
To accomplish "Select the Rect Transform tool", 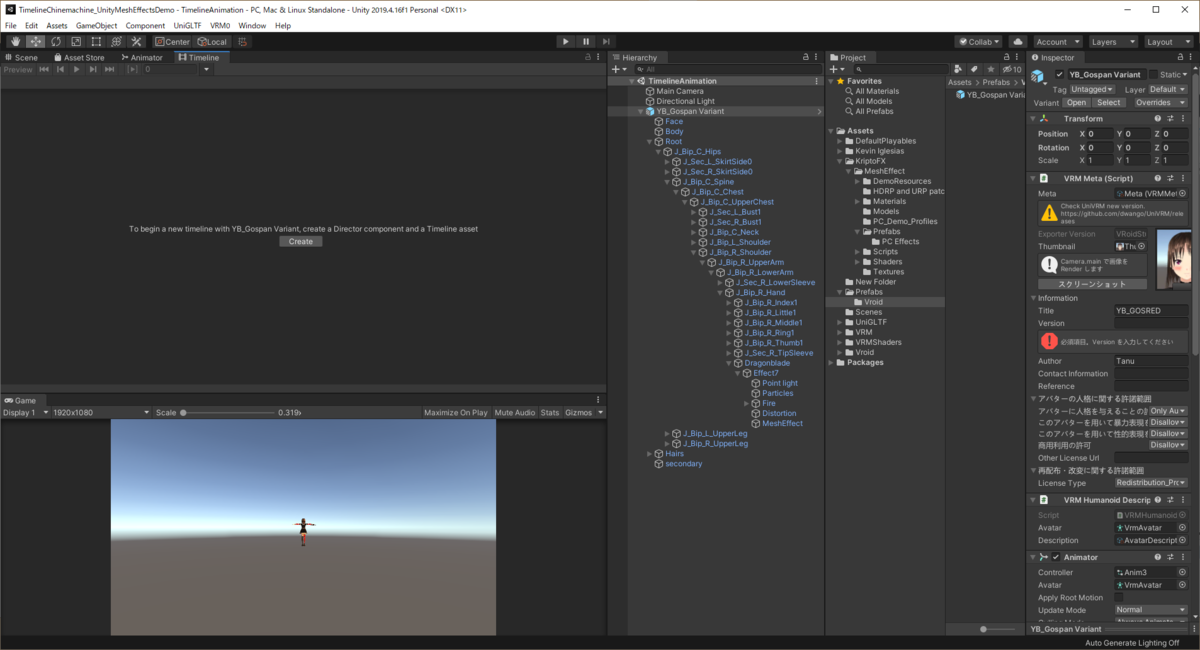I will 96,42.
